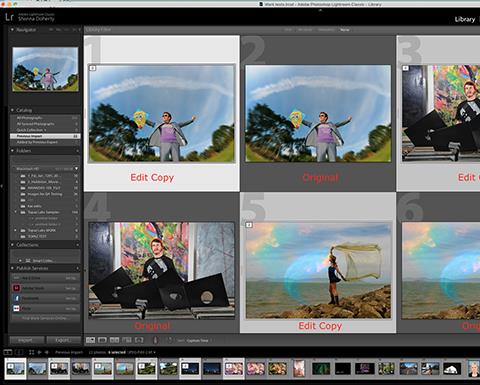
Task: Expand the Smart Collections set
Action: (x=20, y=260)
